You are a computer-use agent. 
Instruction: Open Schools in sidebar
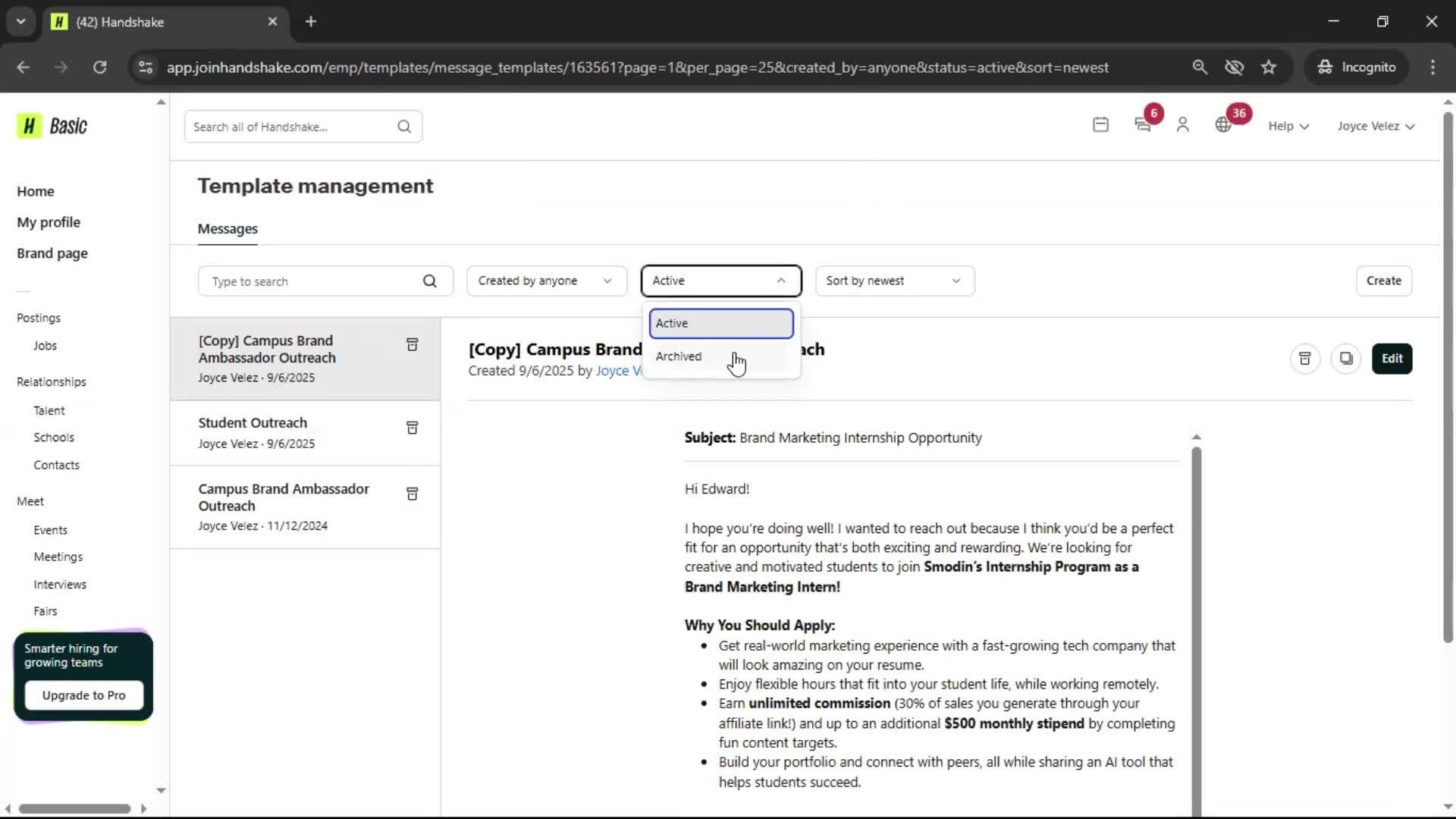tap(53, 438)
